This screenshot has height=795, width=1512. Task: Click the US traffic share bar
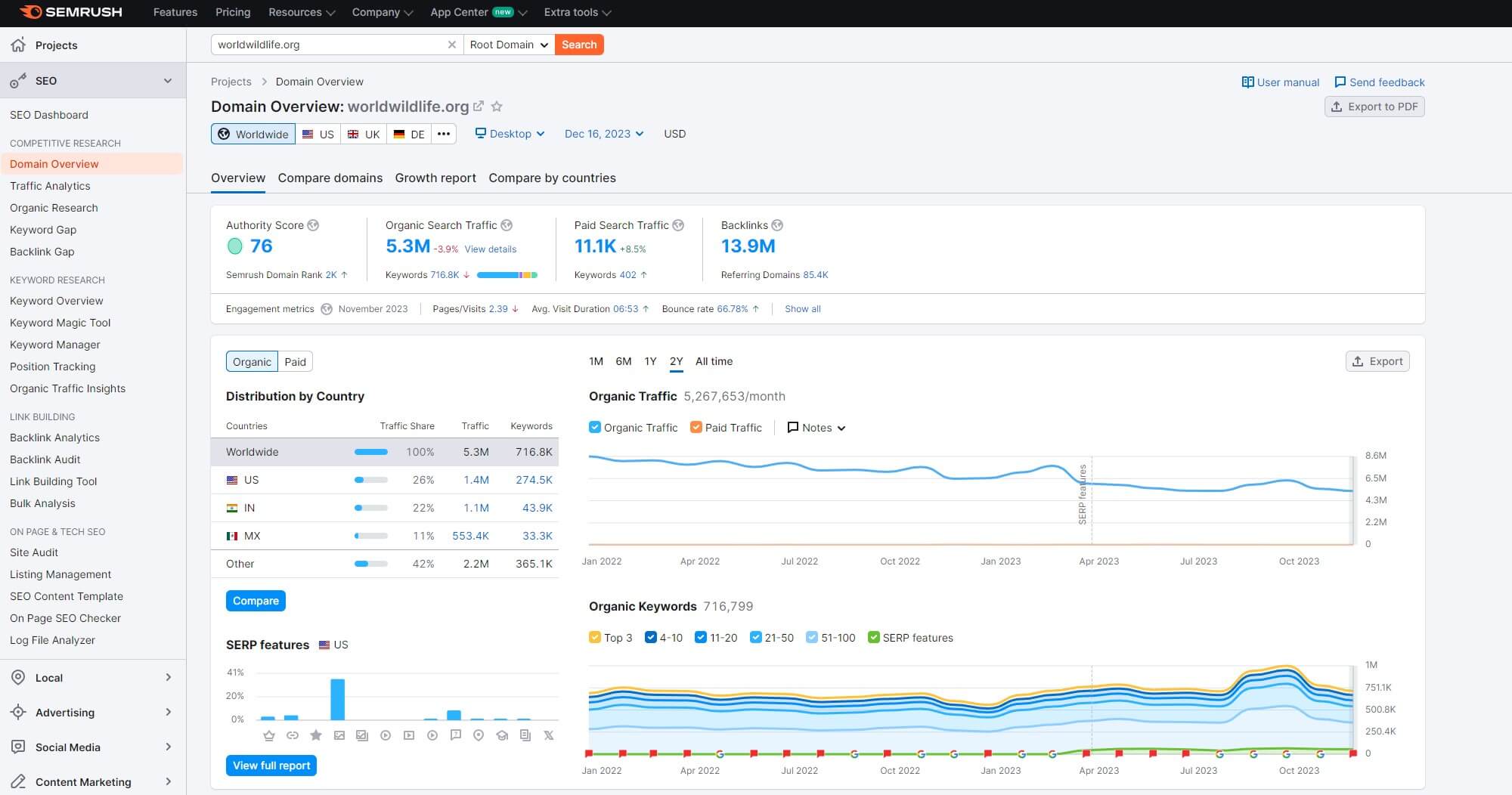tap(370, 480)
